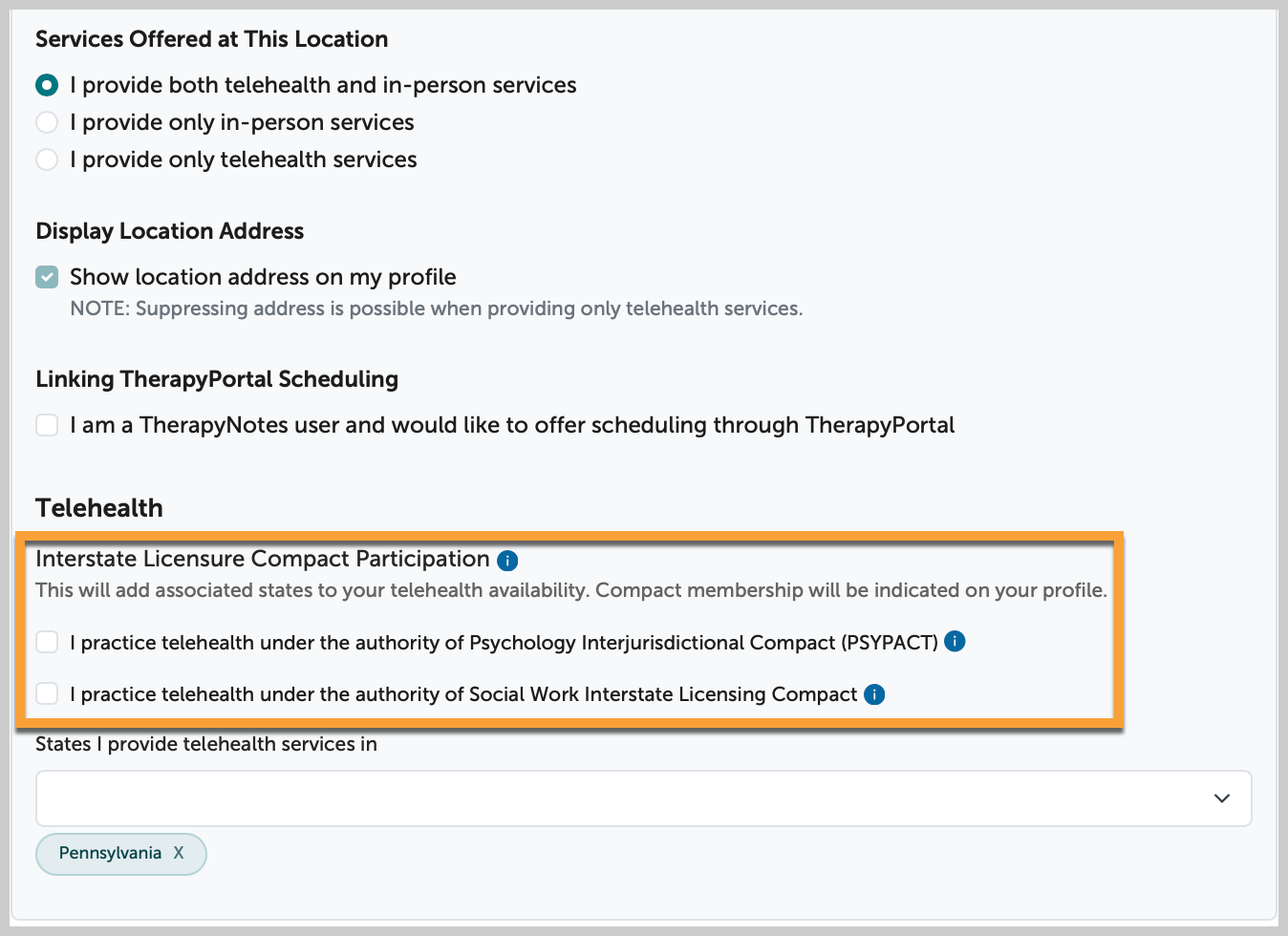Uncheck Show location address on my profile
Screen dimensions: 1288x936
pyautogui.click(x=47, y=277)
